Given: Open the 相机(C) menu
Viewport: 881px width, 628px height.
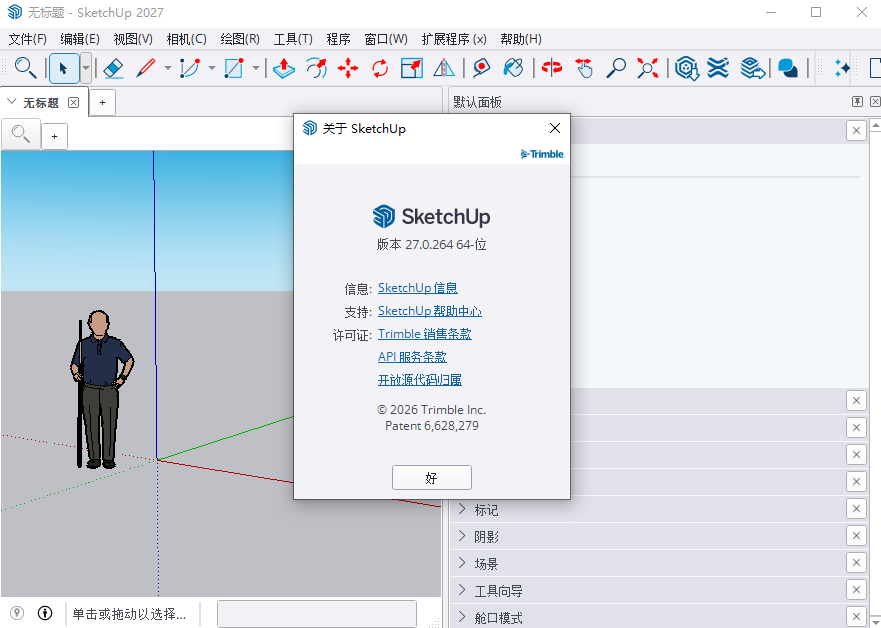Looking at the screenshot, I should click(187, 39).
